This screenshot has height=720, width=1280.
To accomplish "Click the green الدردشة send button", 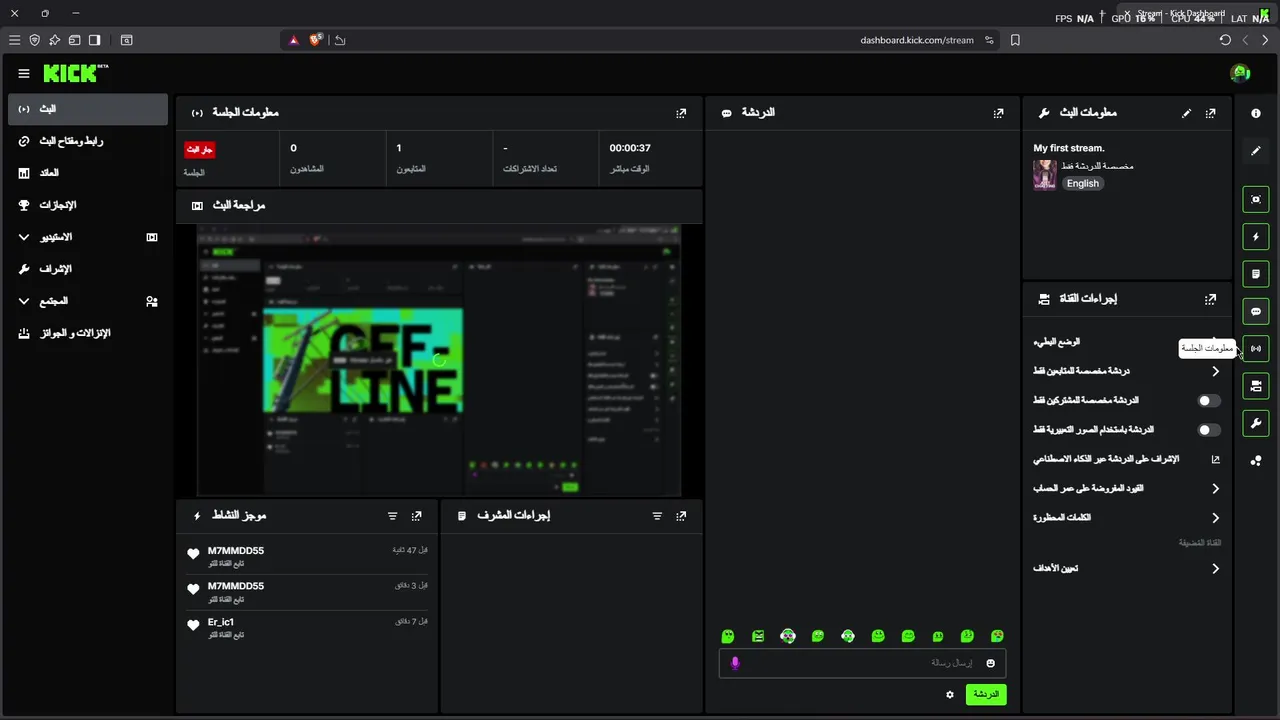I will tap(986, 694).
